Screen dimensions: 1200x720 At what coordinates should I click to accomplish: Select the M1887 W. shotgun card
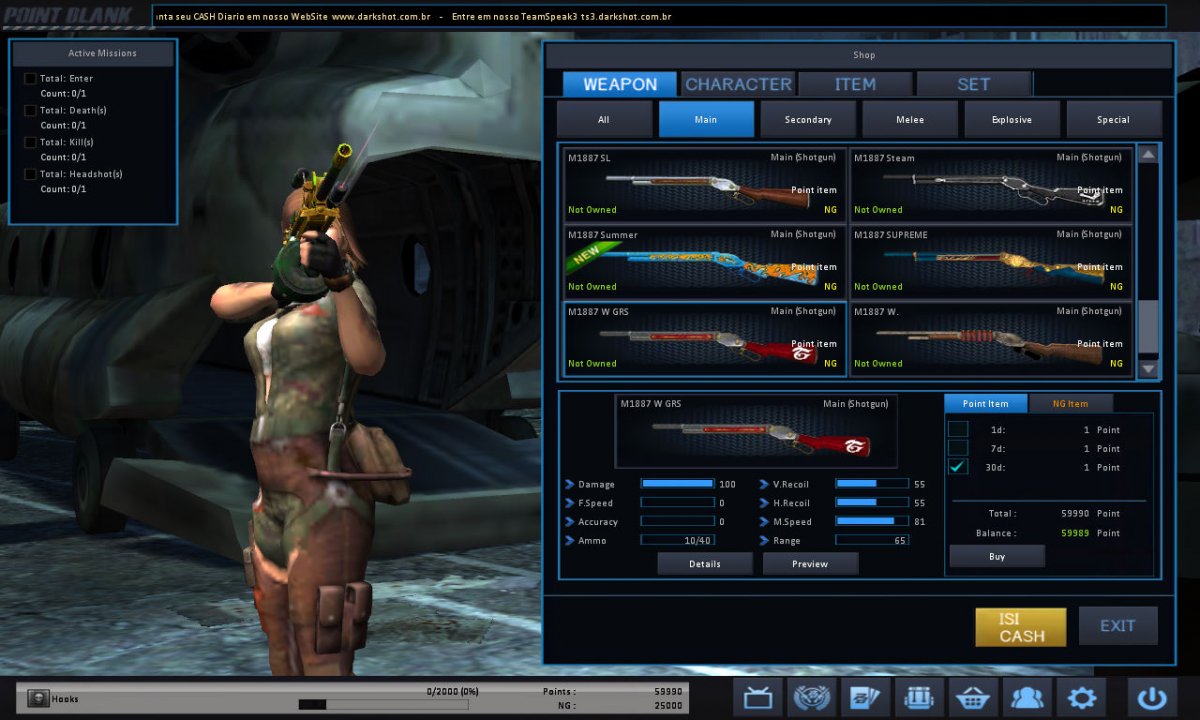pyautogui.click(x=991, y=338)
